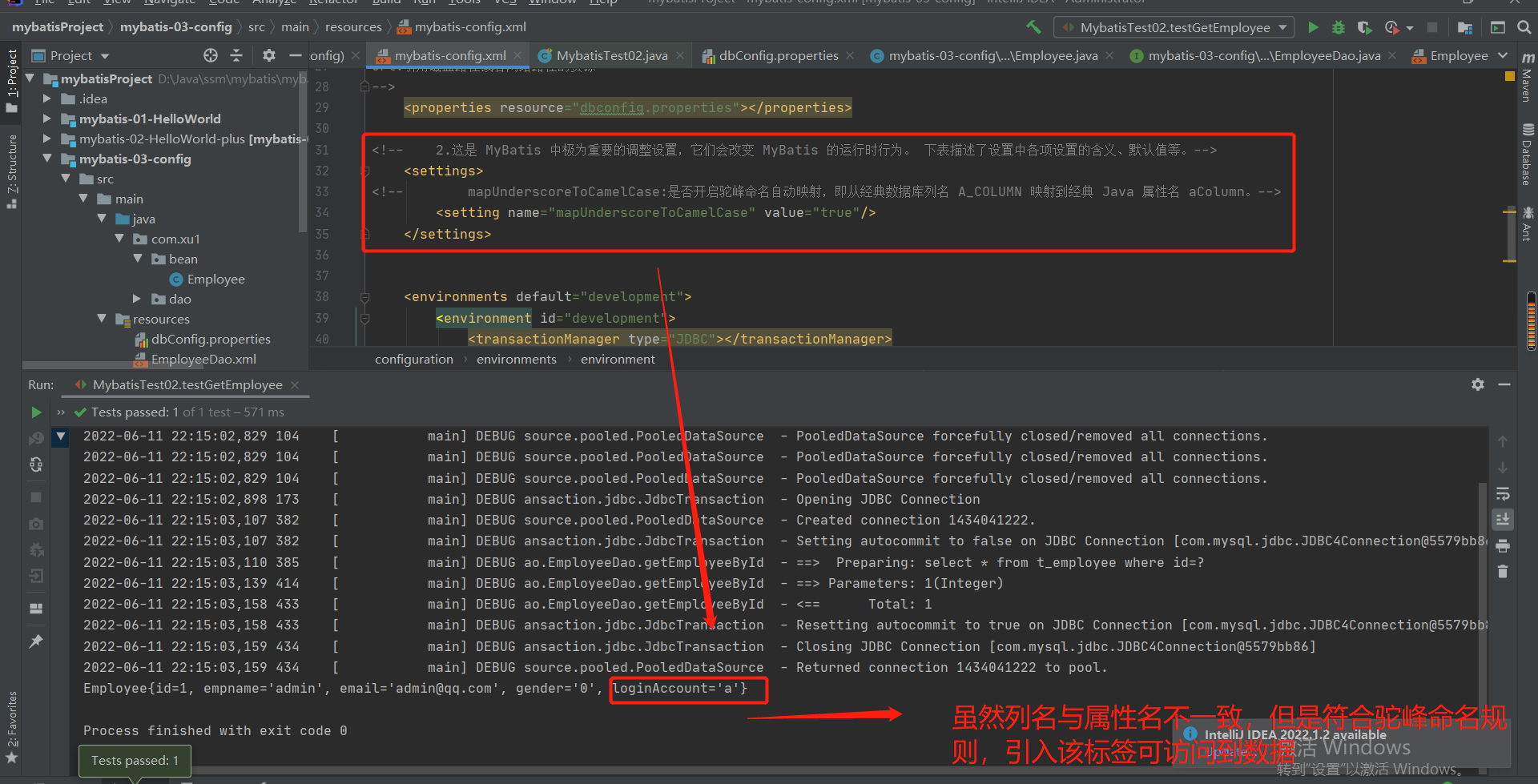Open the Maven tool window
The height and width of the screenshot is (784, 1538).
[x=1528, y=77]
